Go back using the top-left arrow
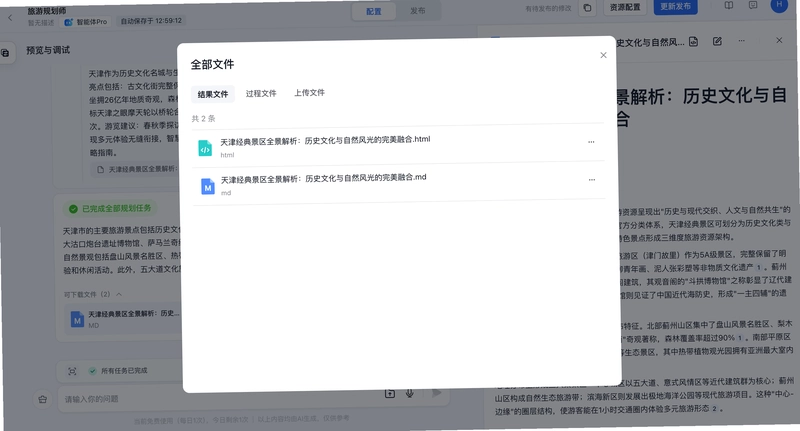Viewport: 800px width, 431px height. (10, 18)
